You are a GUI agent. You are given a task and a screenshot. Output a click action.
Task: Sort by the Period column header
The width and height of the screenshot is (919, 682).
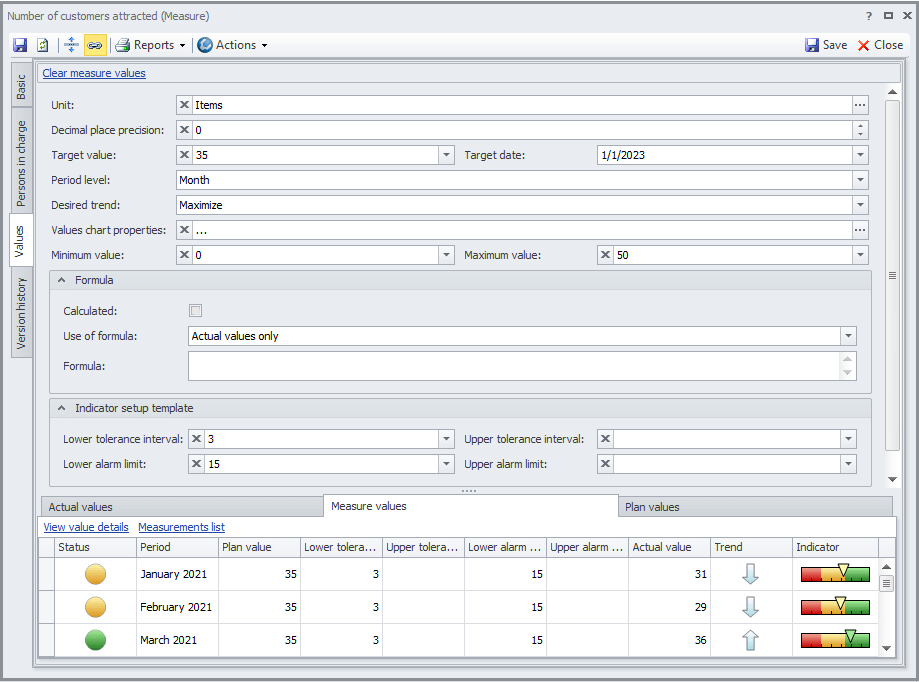[177, 547]
